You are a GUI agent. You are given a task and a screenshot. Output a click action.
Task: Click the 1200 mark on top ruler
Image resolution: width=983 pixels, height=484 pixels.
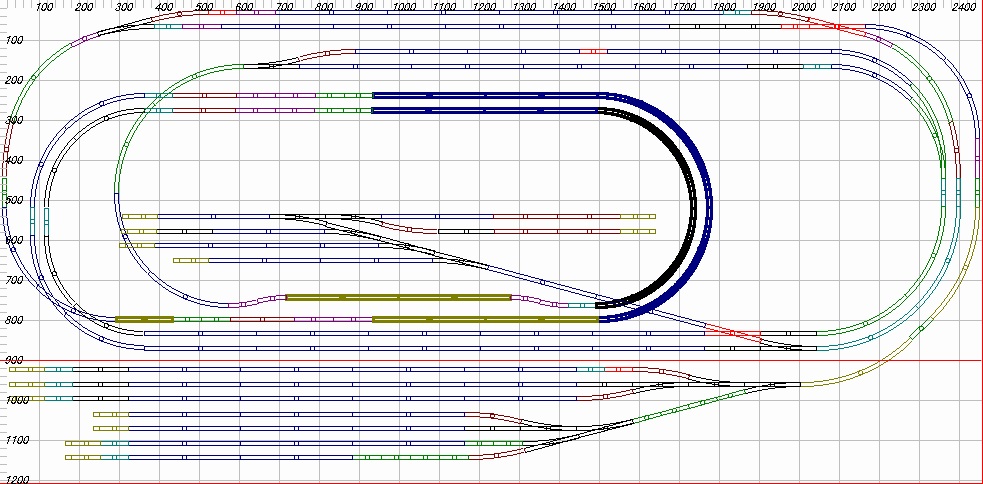click(483, 7)
